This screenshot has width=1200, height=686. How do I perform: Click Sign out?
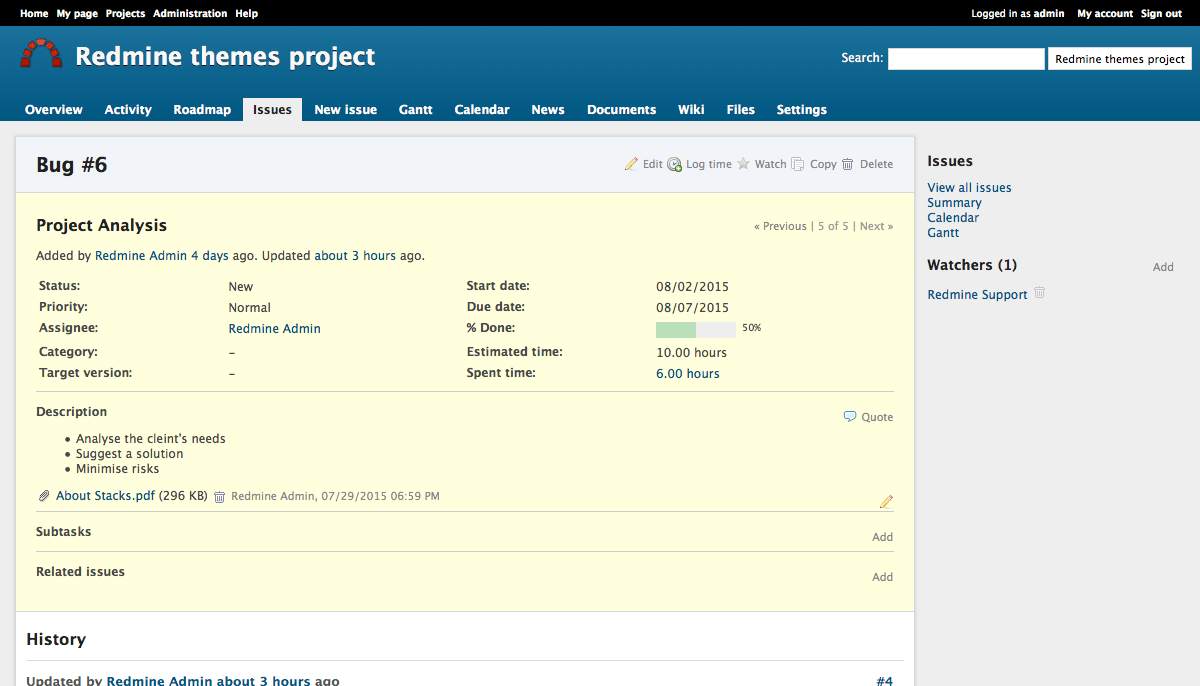(x=1161, y=14)
